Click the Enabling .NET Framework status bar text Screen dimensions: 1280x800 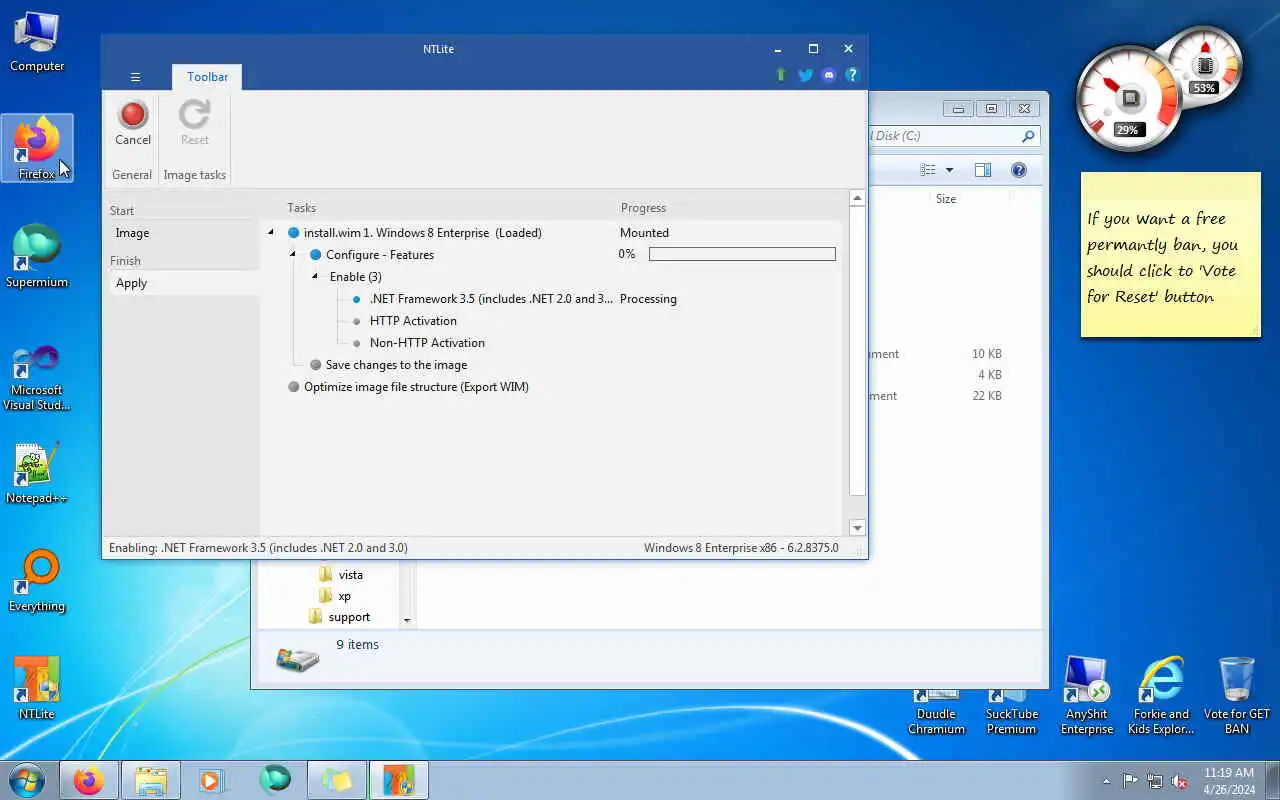tap(258, 548)
